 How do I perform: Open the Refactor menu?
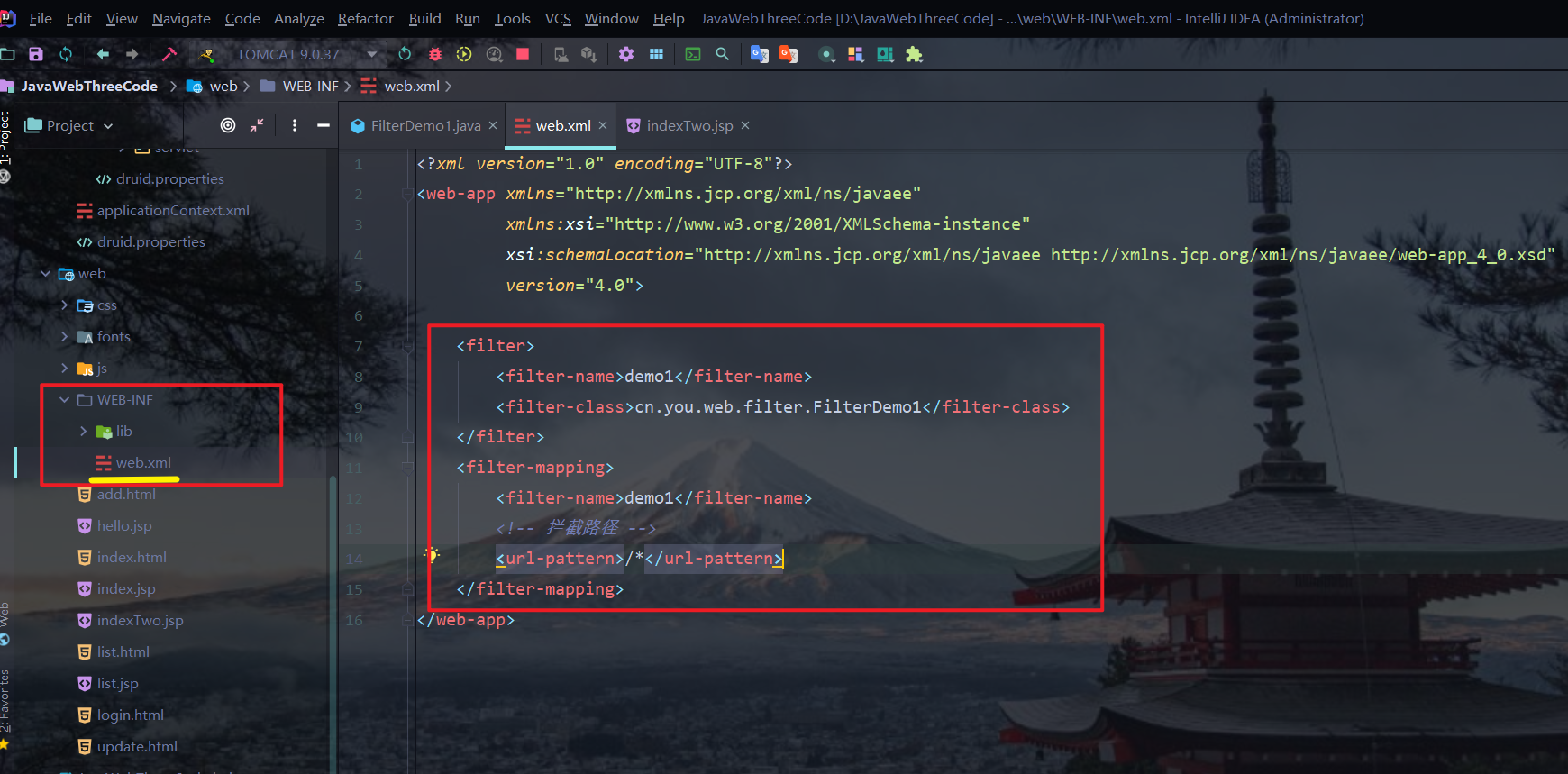(x=365, y=18)
